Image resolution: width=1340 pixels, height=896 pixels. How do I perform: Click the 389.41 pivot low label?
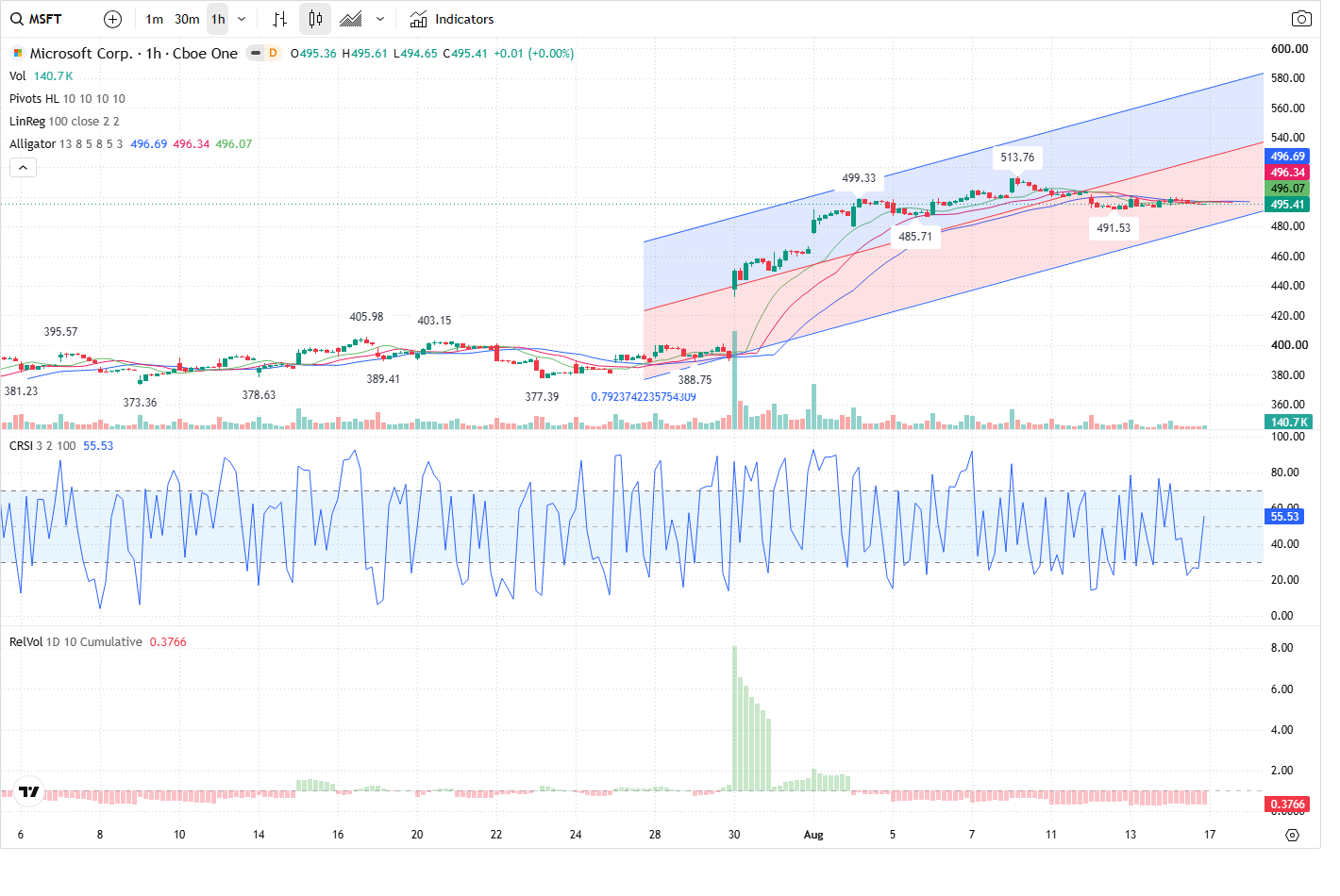click(x=383, y=379)
